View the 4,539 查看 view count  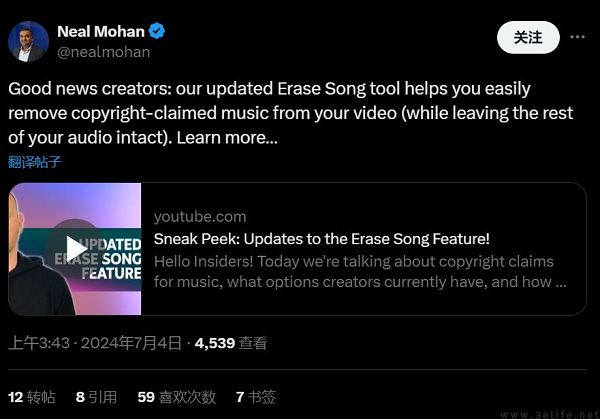231,343
